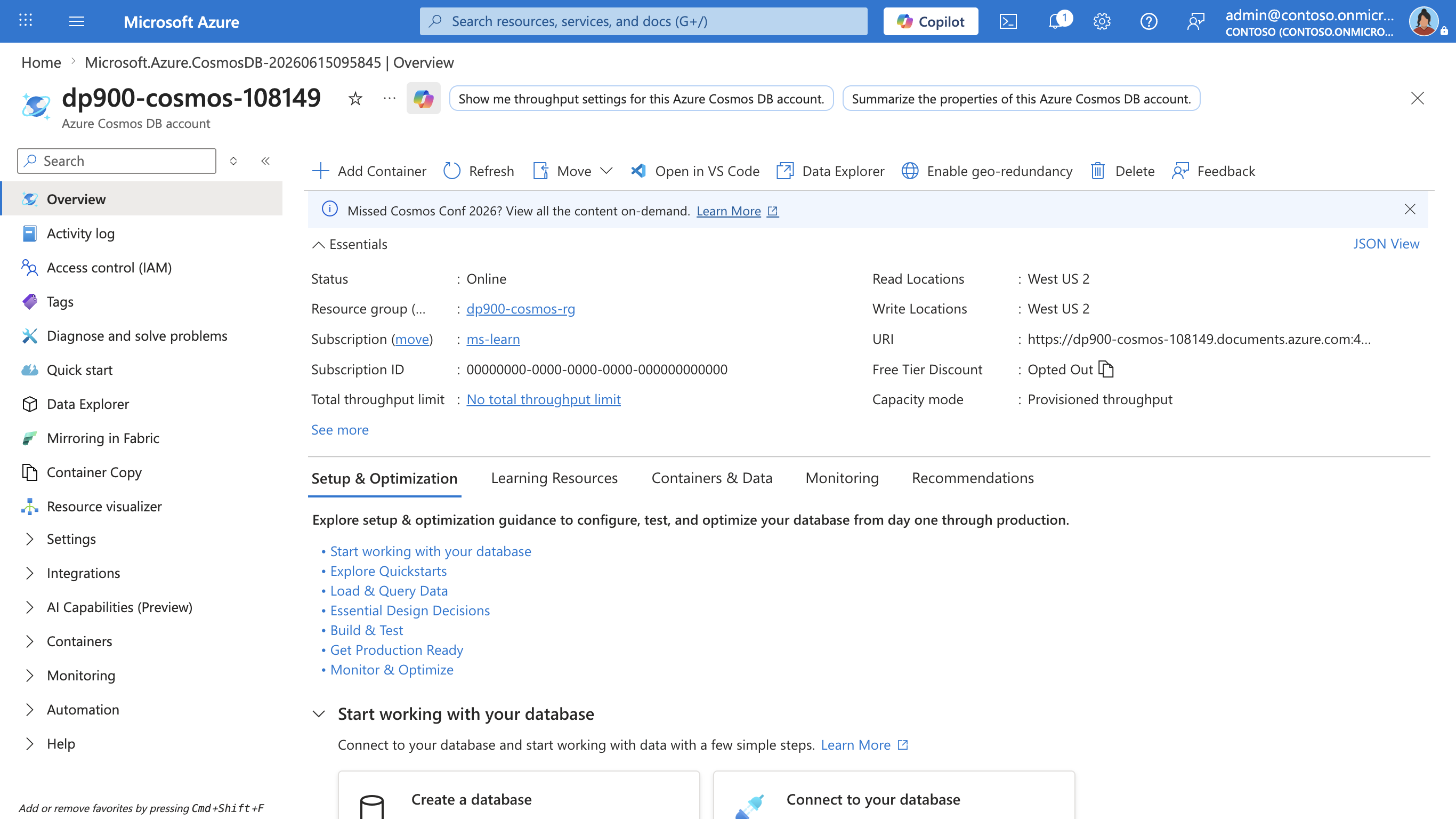Switch to Containers & Data tab
The height and width of the screenshot is (819, 1456).
711,478
